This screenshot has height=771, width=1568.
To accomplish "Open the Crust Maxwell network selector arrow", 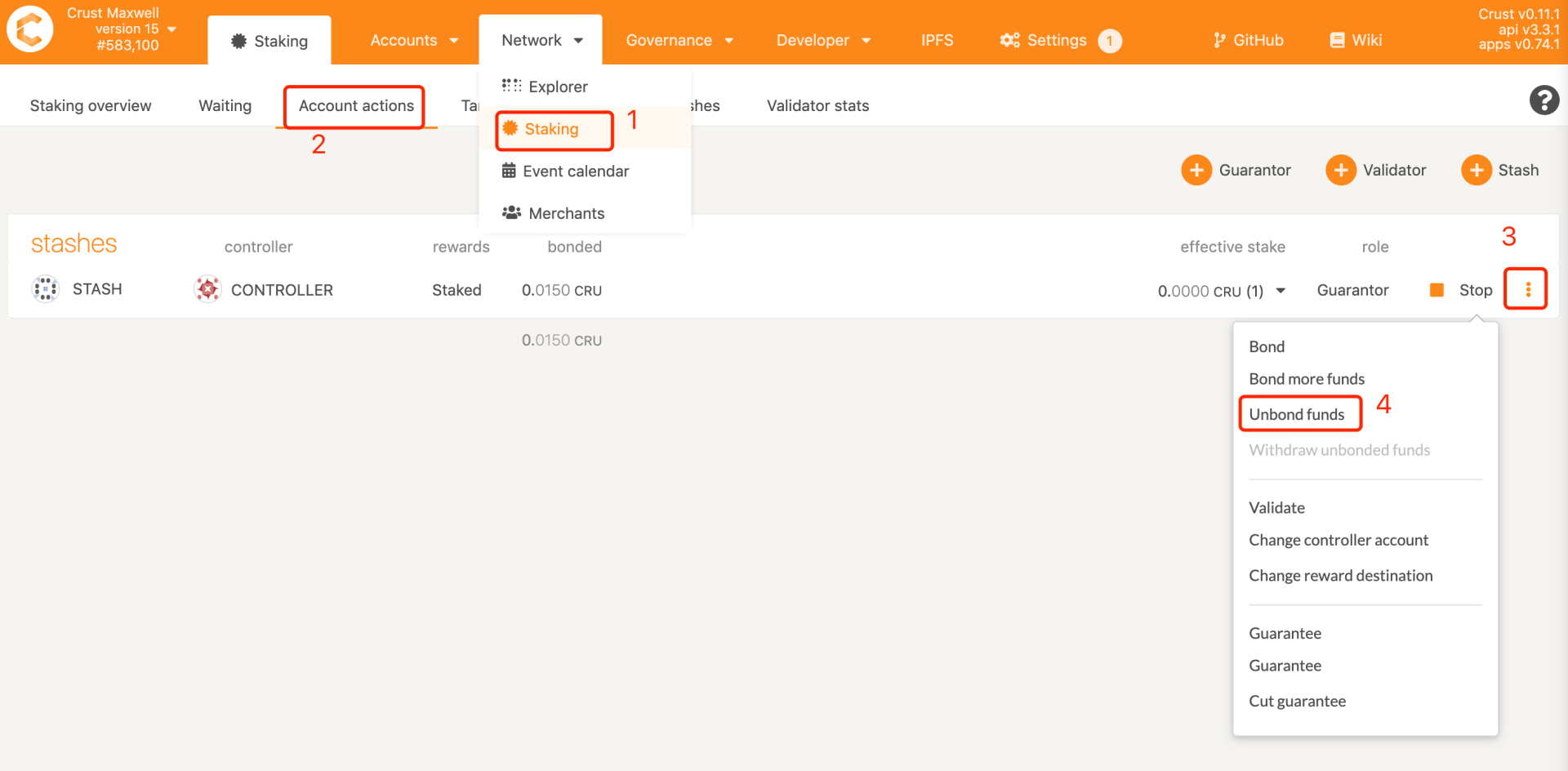I will (x=171, y=29).
